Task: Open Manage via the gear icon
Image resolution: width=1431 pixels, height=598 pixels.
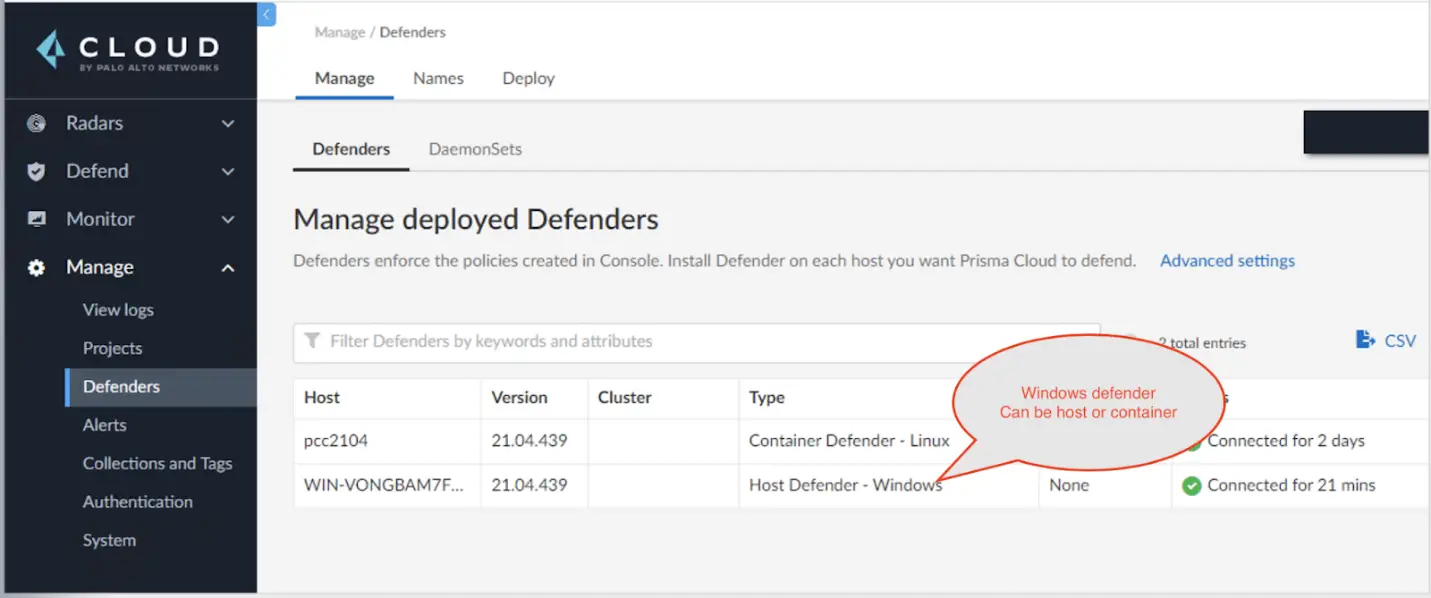Action: (x=36, y=267)
